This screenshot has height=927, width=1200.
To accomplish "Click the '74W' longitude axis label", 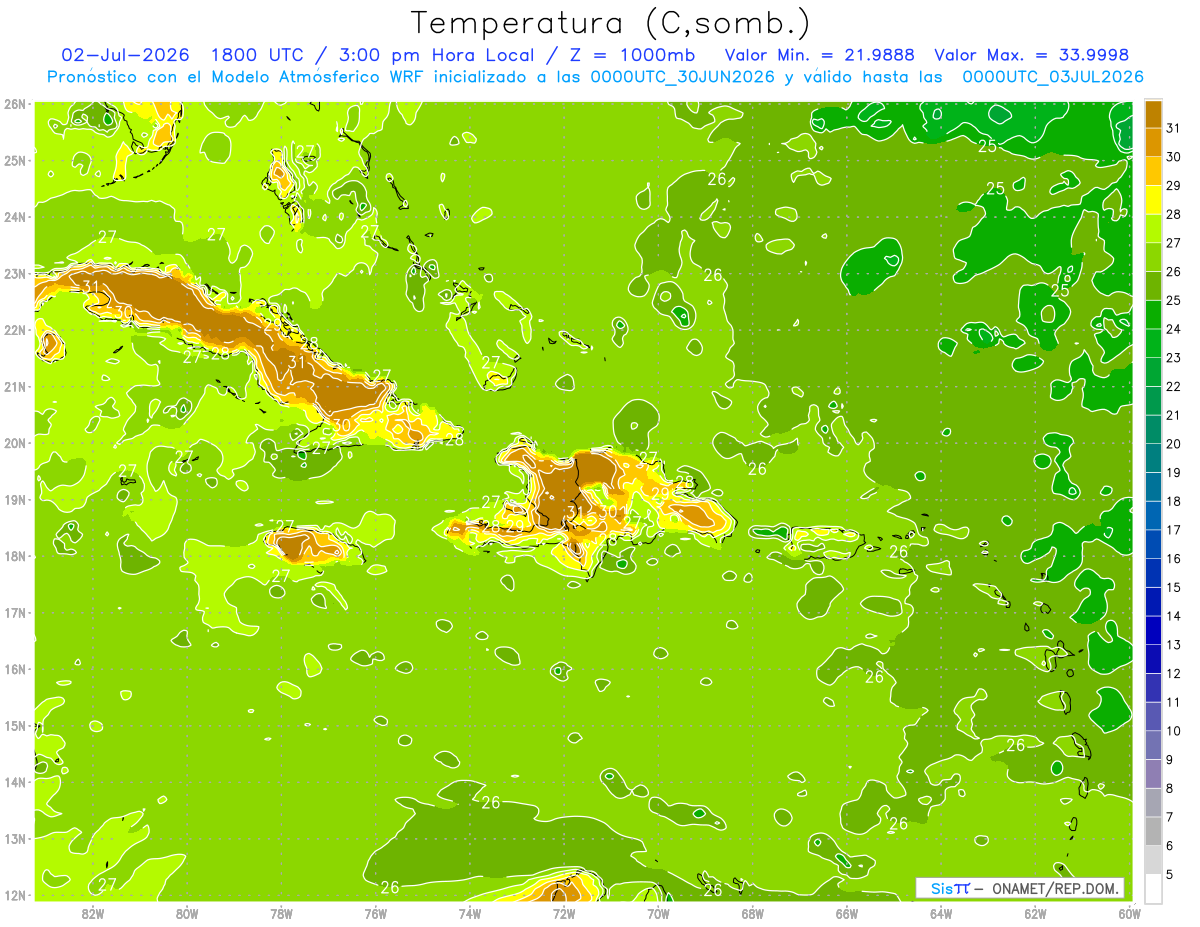I will coord(470,913).
